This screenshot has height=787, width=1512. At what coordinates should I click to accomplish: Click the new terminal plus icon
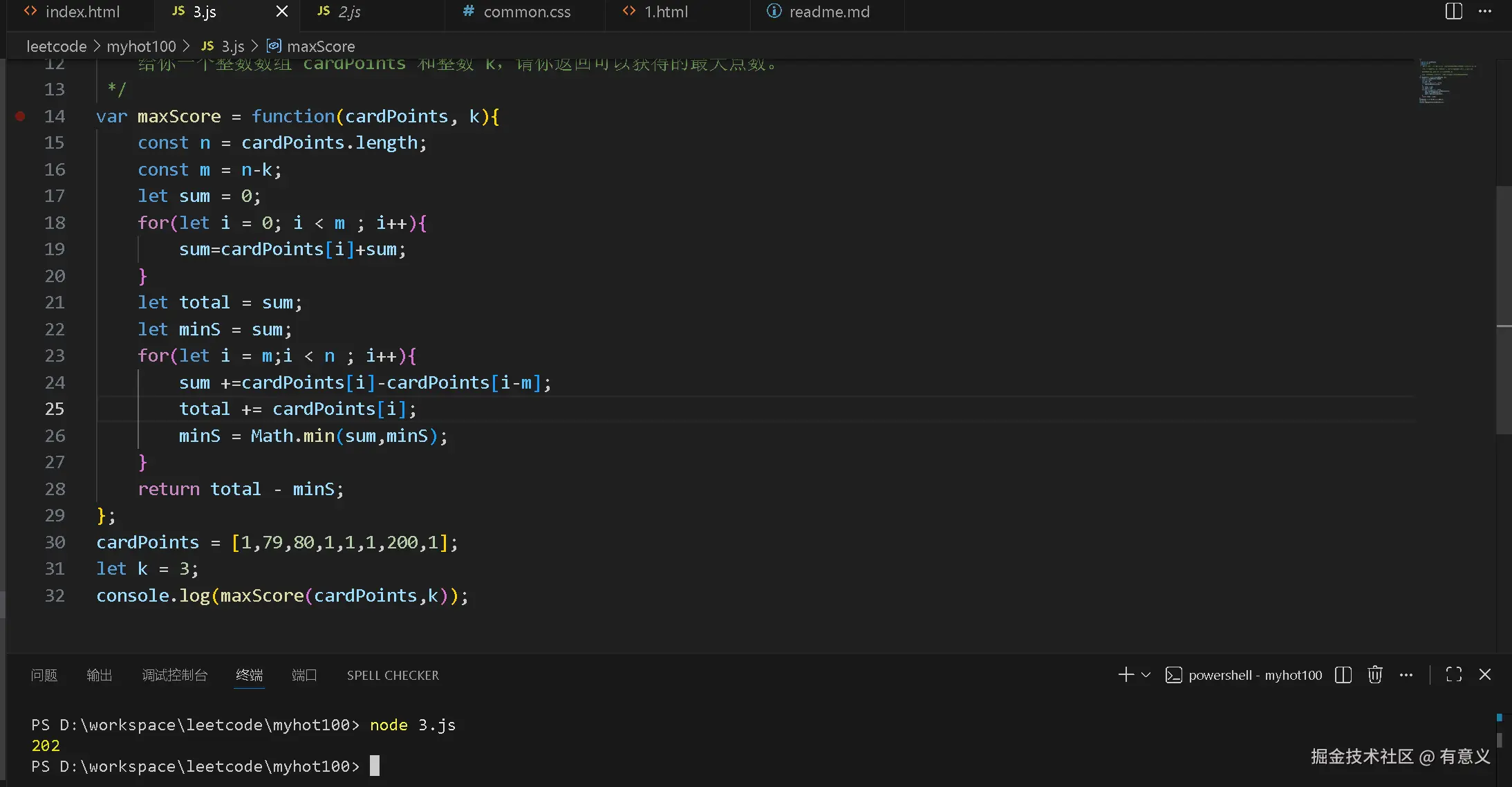pyautogui.click(x=1126, y=675)
